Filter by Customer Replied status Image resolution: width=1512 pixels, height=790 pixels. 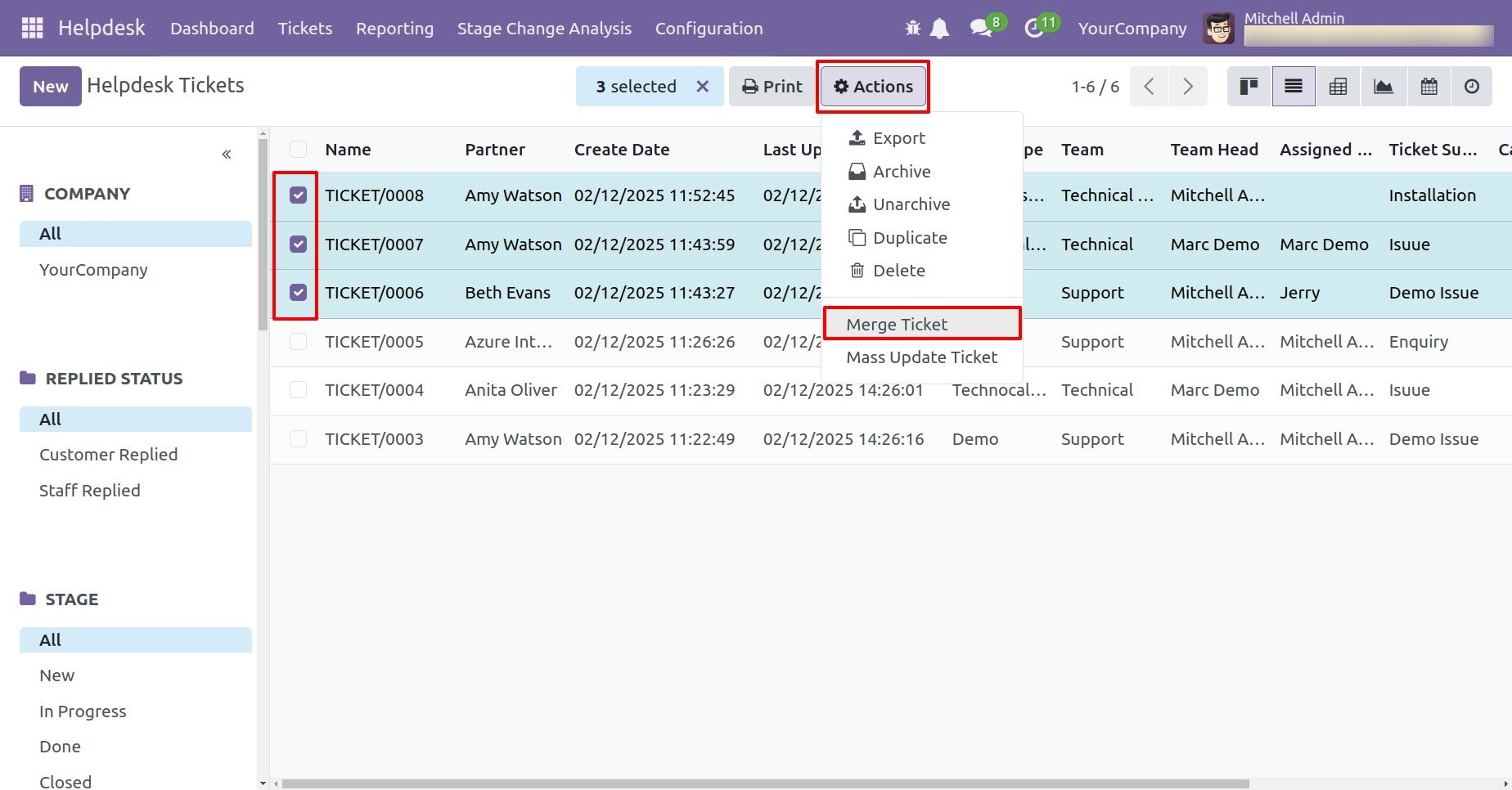click(x=108, y=455)
